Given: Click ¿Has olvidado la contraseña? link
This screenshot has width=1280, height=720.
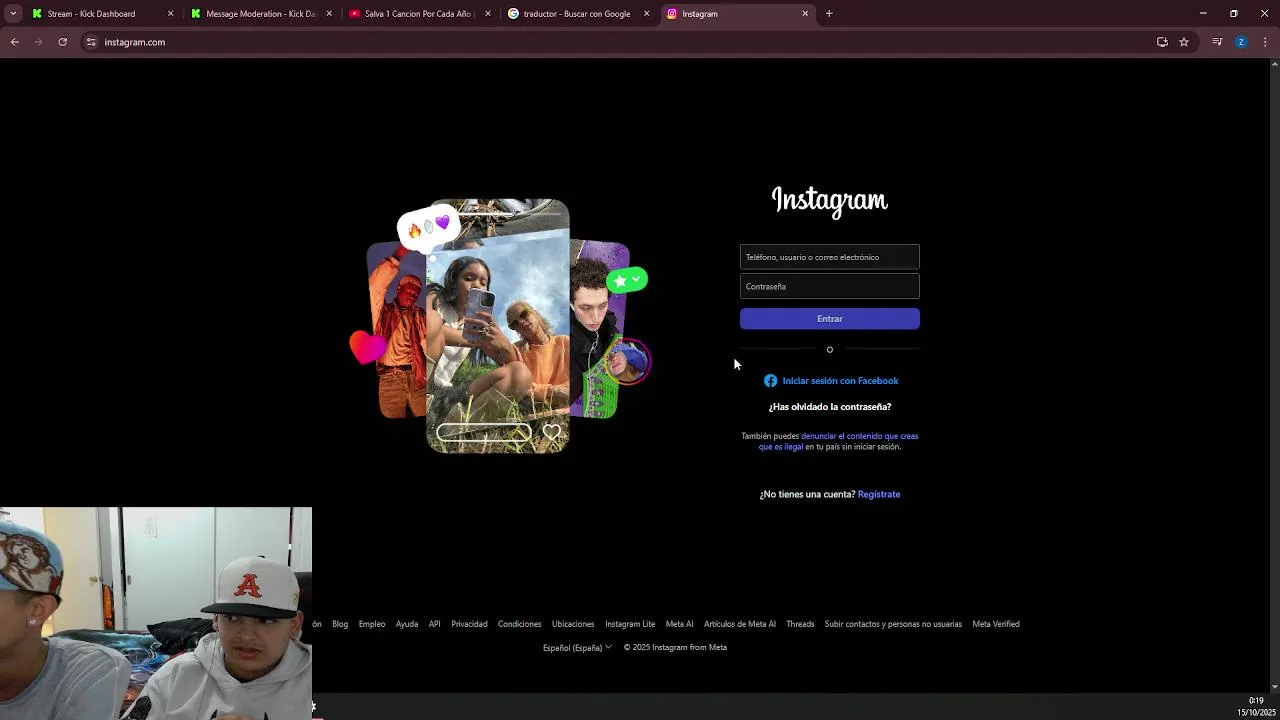Looking at the screenshot, I should (x=830, y=407).
